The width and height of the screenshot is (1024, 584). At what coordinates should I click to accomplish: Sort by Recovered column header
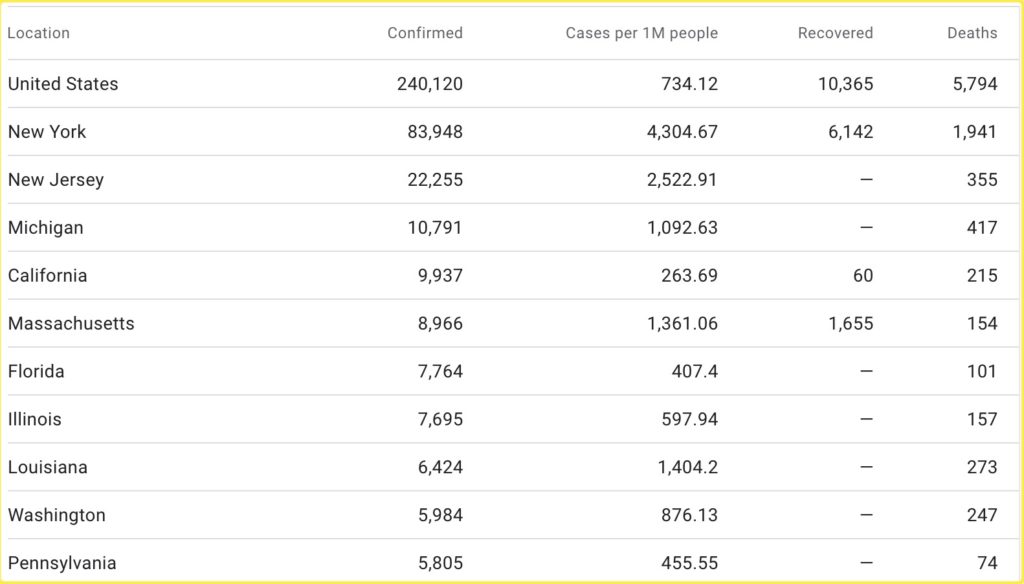[x=835, y=33]
